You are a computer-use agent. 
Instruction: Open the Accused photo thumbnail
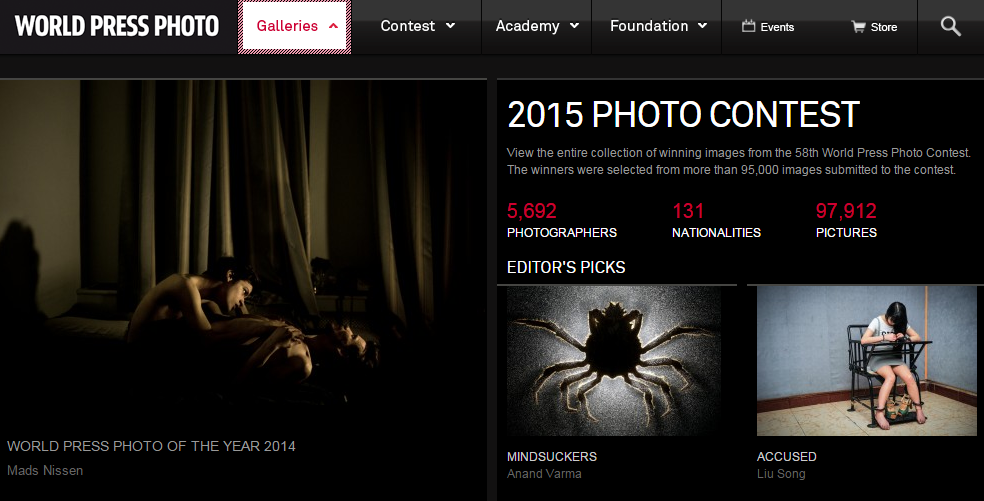pos(867,361)
